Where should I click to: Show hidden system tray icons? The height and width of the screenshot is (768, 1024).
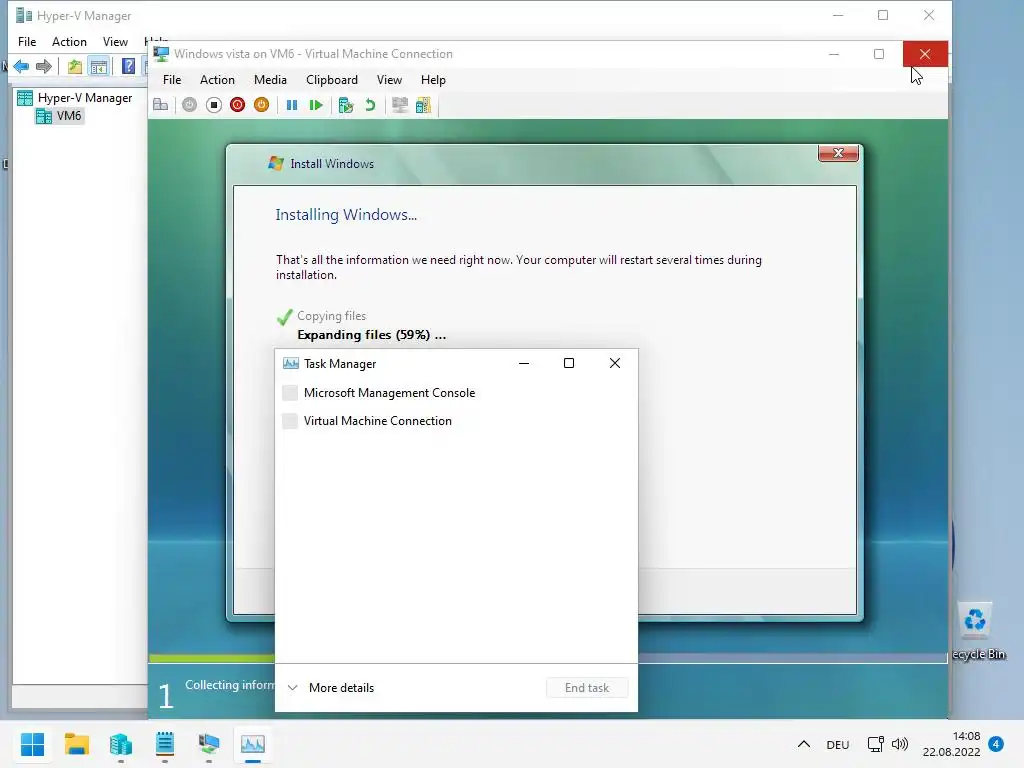click(804, 744)
